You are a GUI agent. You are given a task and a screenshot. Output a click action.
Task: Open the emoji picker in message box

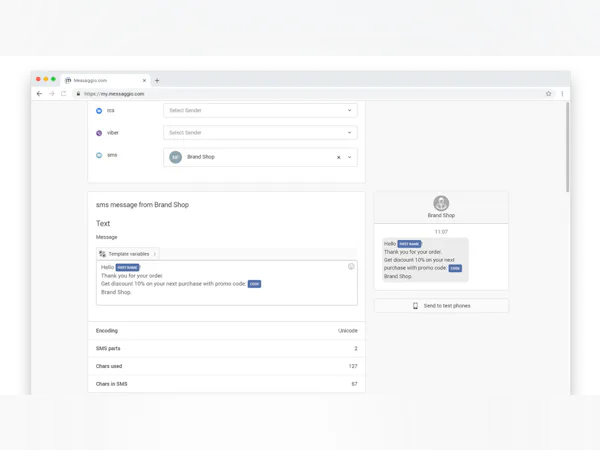coord(351,266)
